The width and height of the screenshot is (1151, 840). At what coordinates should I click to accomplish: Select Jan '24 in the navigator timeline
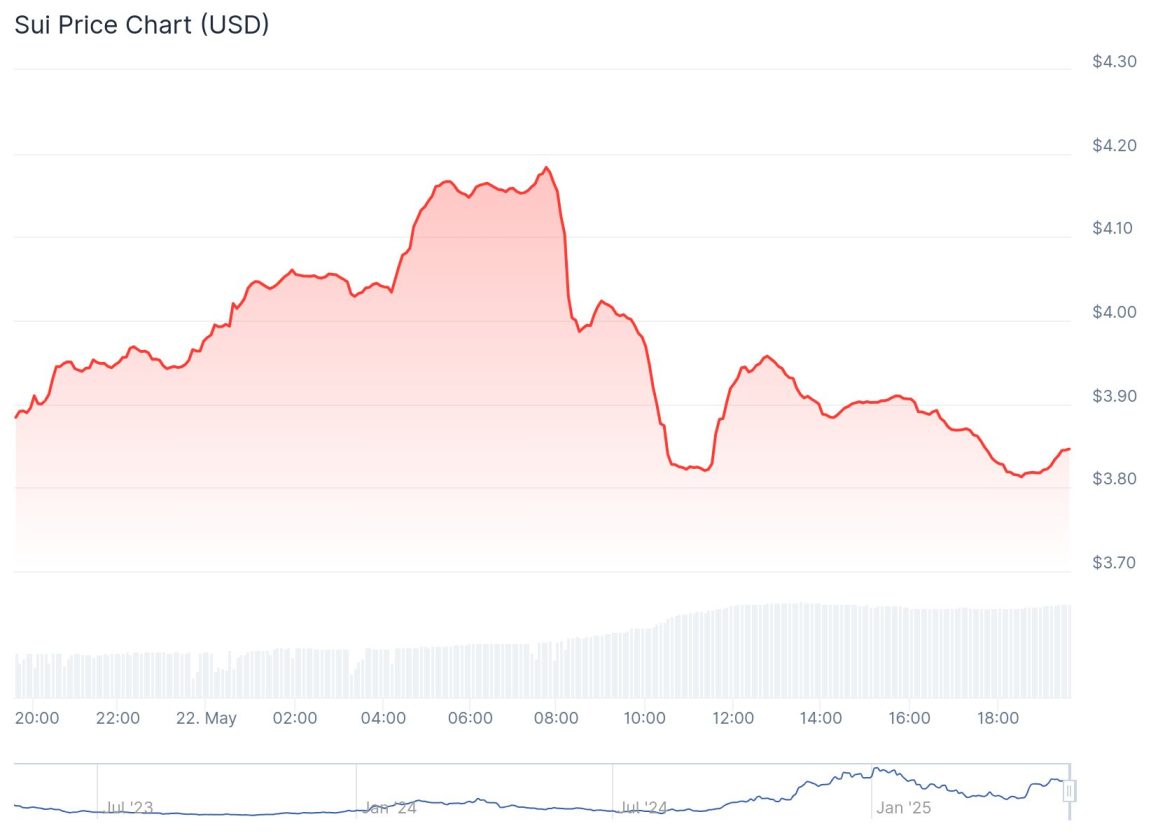coord(390,807)
